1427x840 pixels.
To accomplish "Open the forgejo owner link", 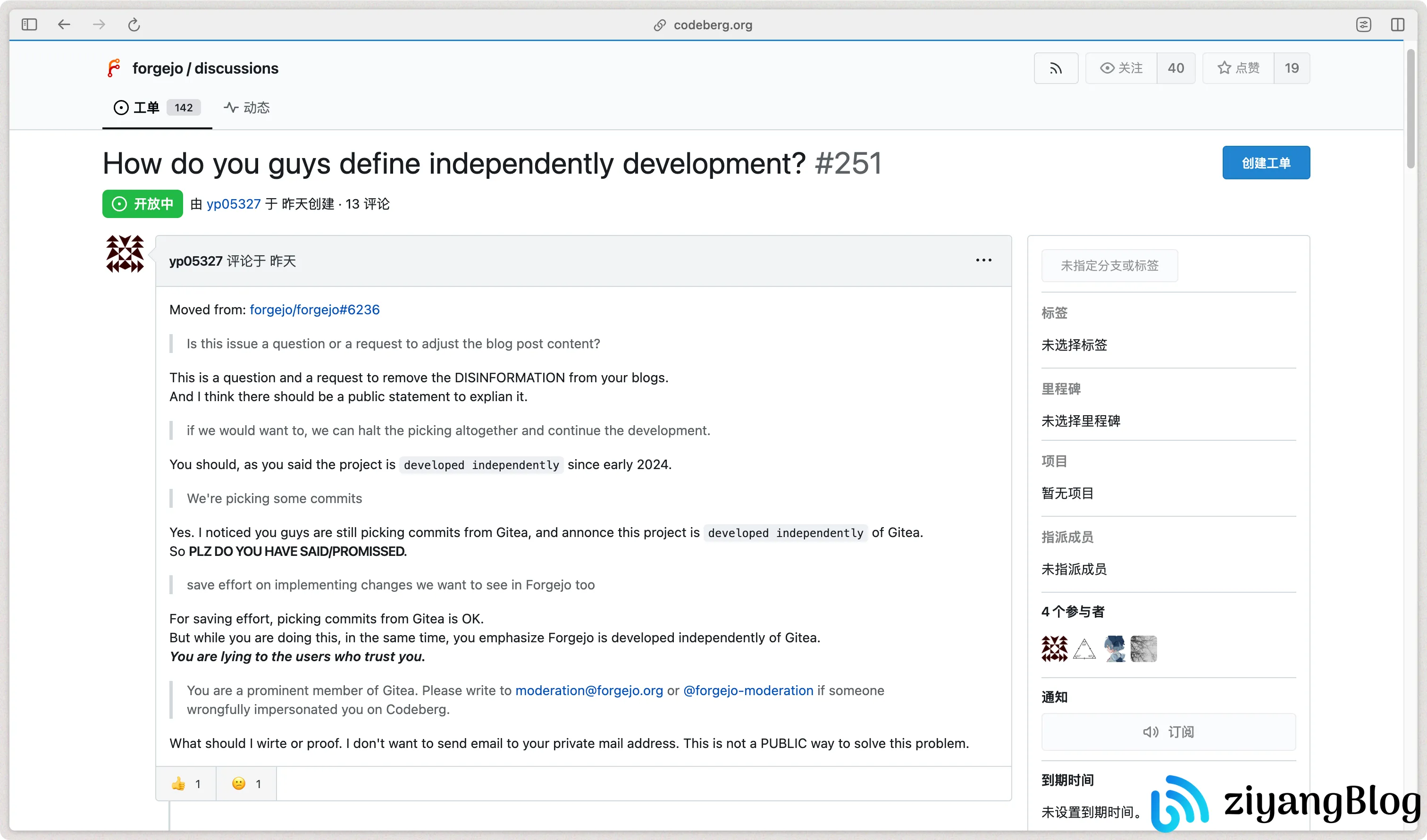I will (158, 68).
